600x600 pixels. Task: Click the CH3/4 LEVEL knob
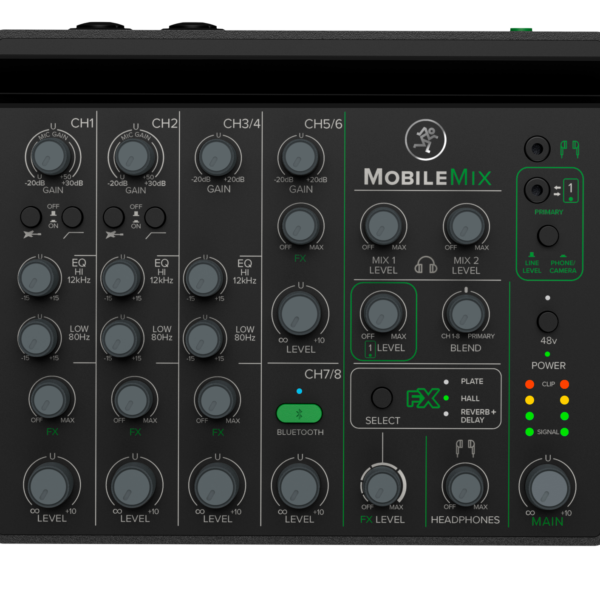pos(217,486)
